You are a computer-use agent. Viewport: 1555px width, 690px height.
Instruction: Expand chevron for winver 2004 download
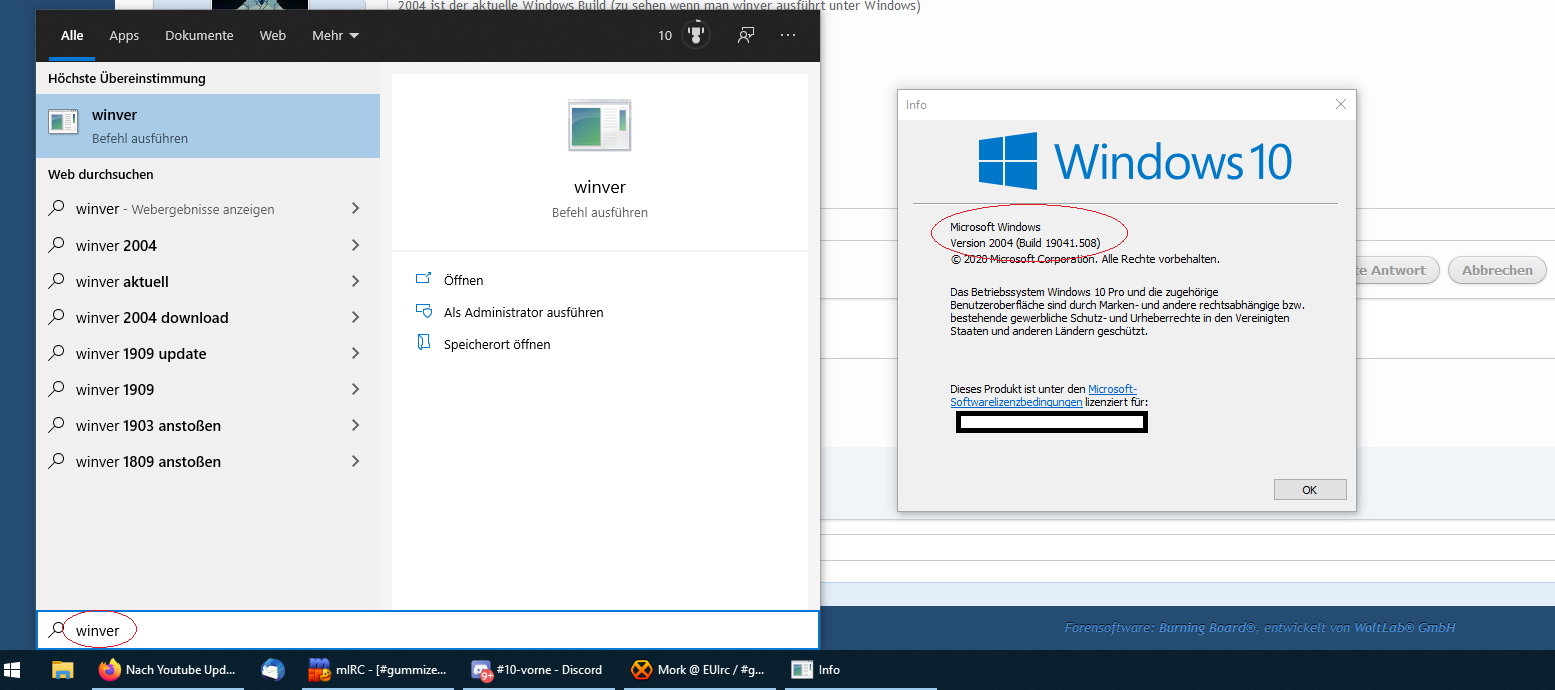pyautogui.click(x=355, y=317)
